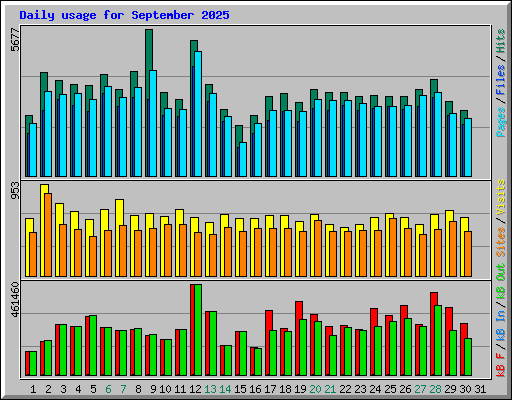Click day 24 on the x-axis

(375, 389)
